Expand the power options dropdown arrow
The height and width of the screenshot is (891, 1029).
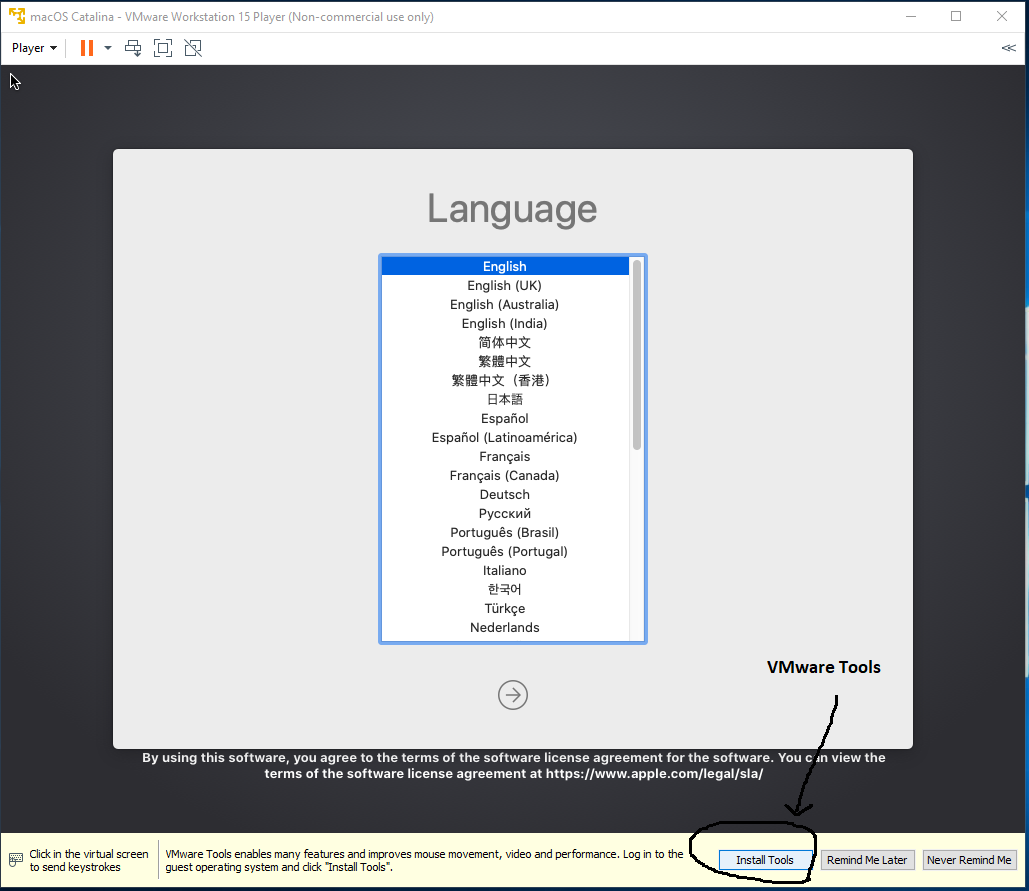coord(108,48)
